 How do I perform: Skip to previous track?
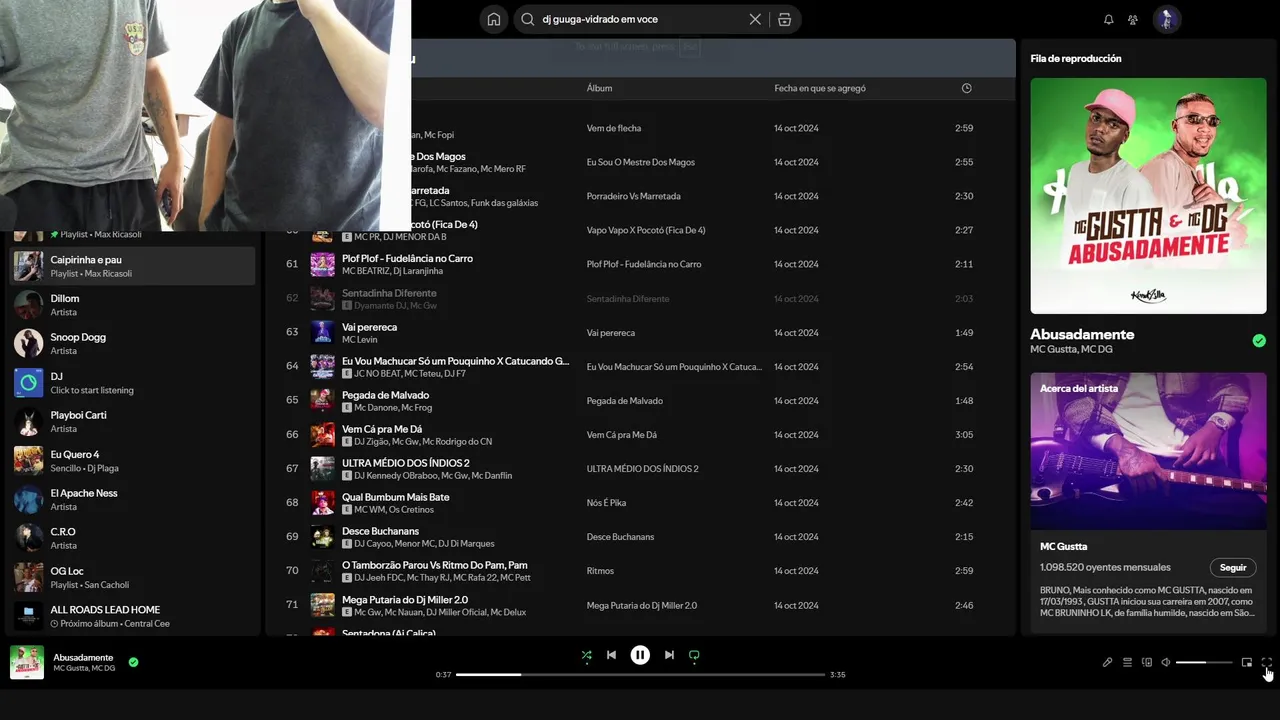pyautogui.click(x=611, y=655)
